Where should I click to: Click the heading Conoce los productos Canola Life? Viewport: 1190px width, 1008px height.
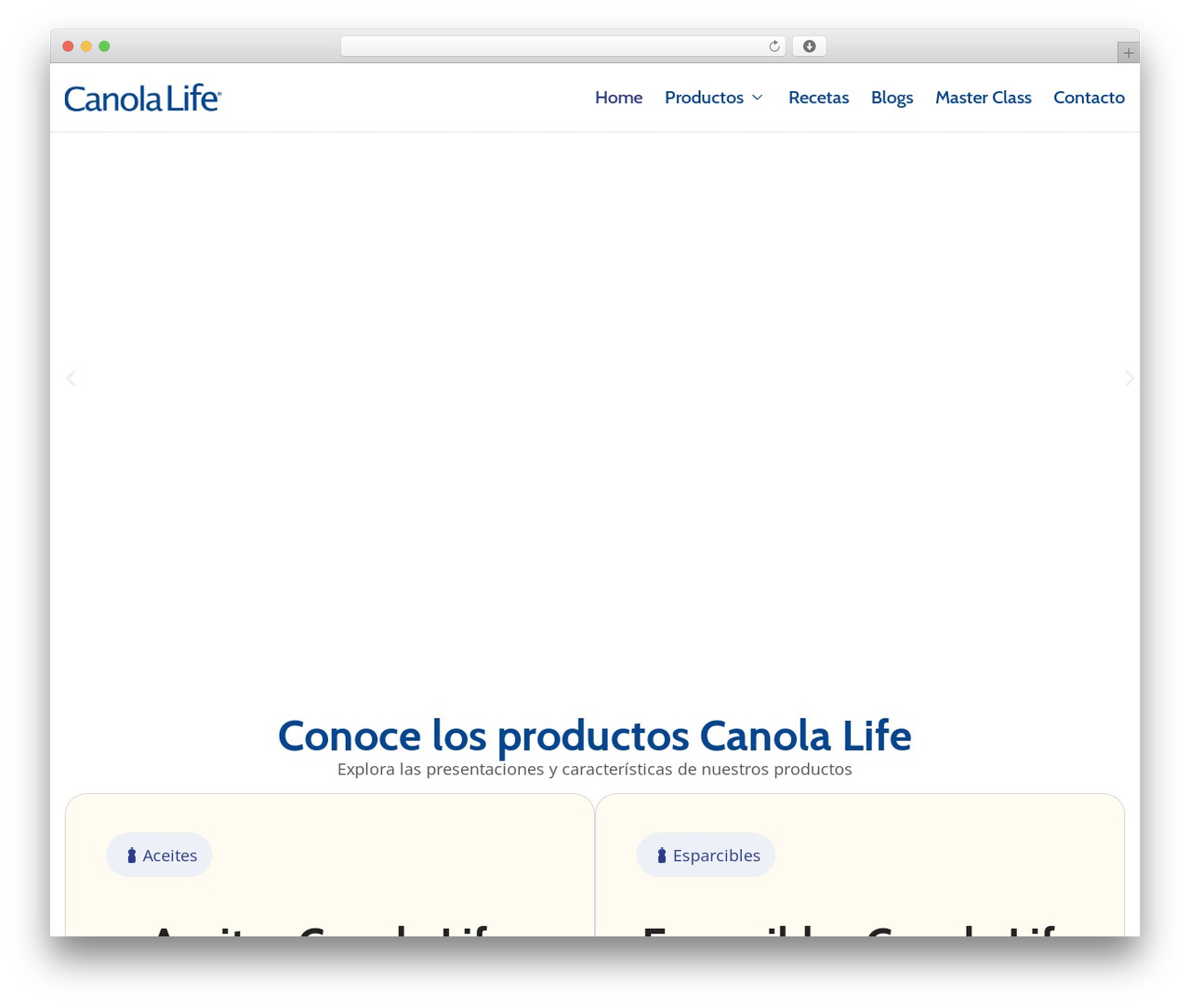tap(594, 736)
